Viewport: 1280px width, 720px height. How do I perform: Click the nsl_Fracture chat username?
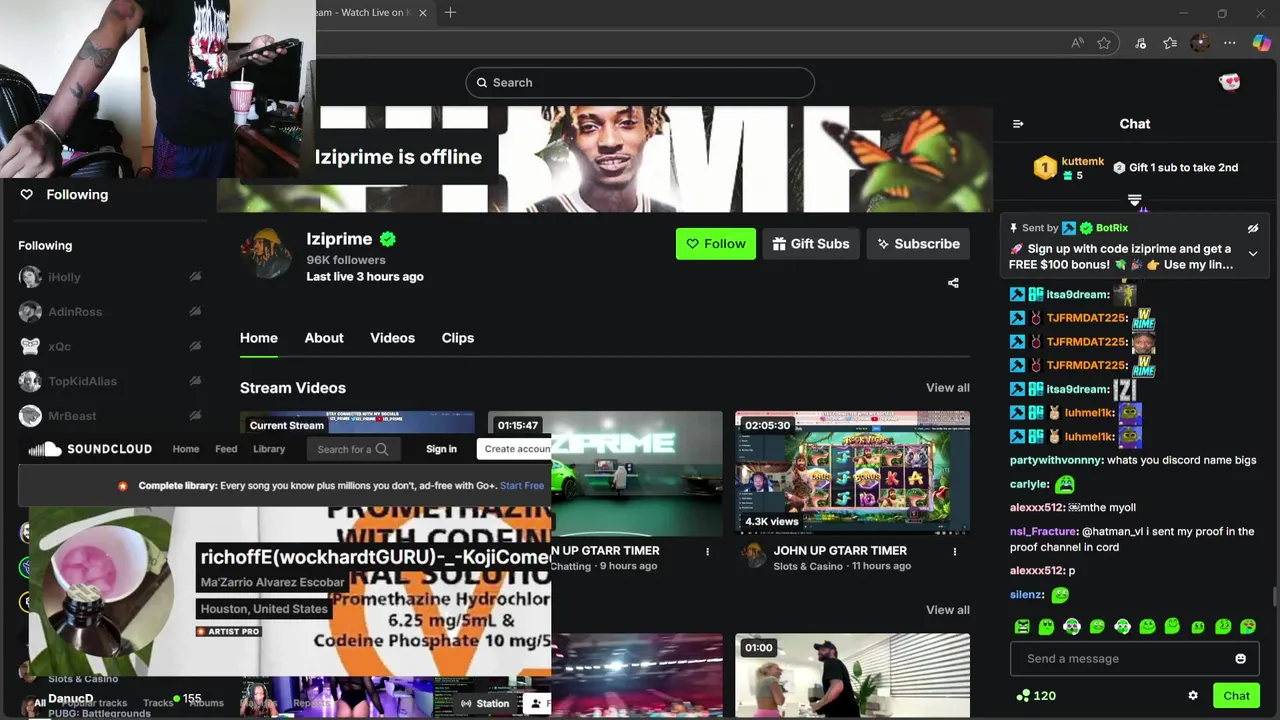1043,531
